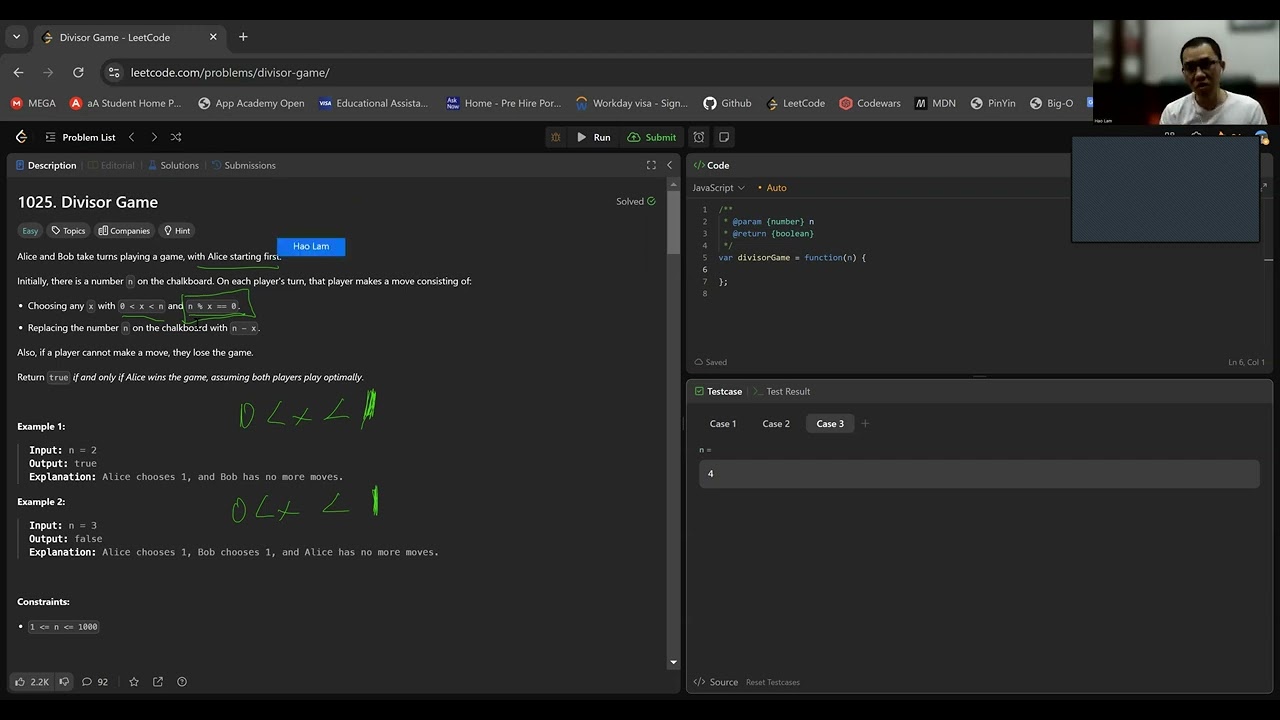Select Case 3 testcase
Screen dimensions: 1280x720
(830, 424)
